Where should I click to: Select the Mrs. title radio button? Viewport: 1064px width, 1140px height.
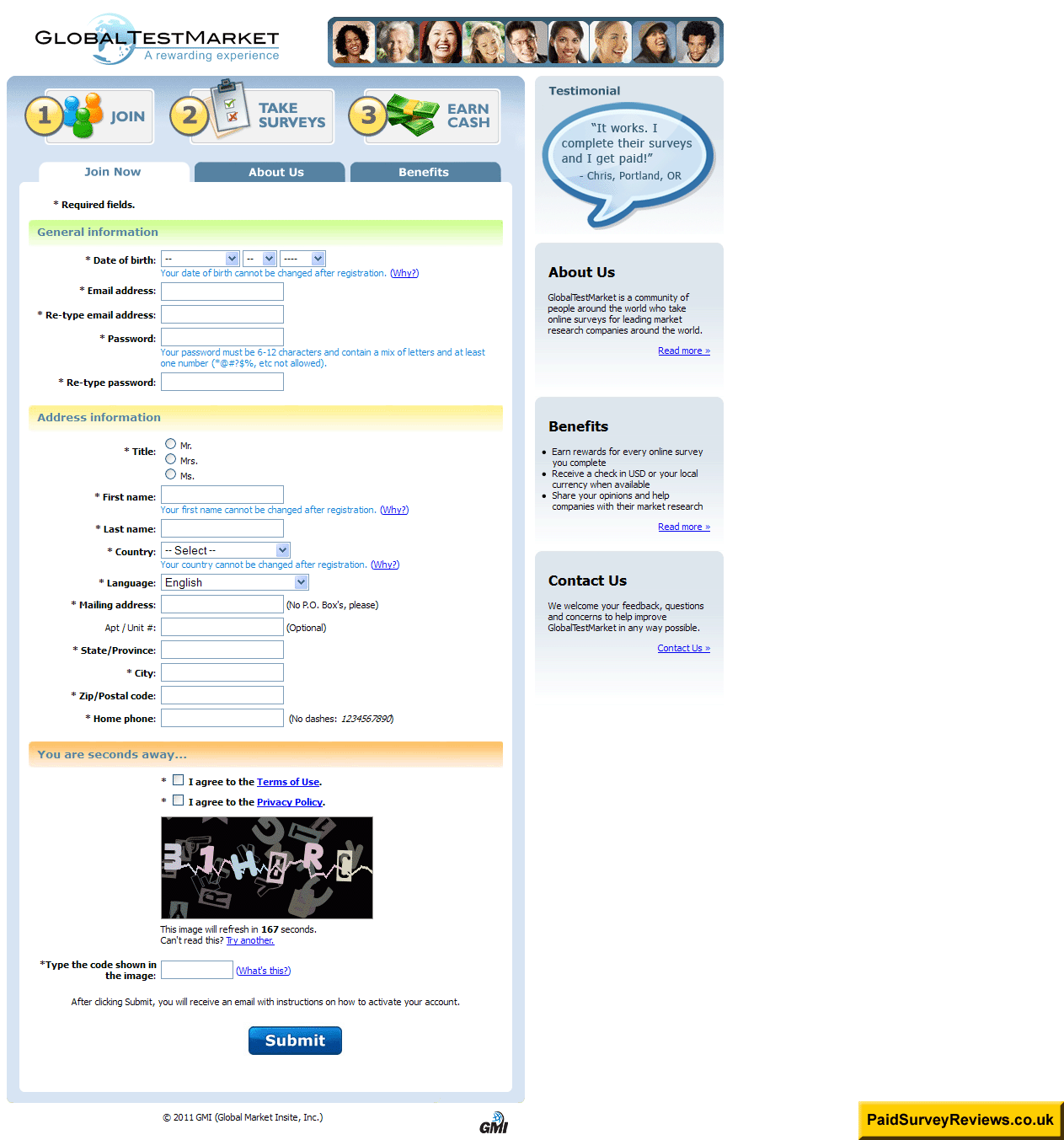pos(171,459)
